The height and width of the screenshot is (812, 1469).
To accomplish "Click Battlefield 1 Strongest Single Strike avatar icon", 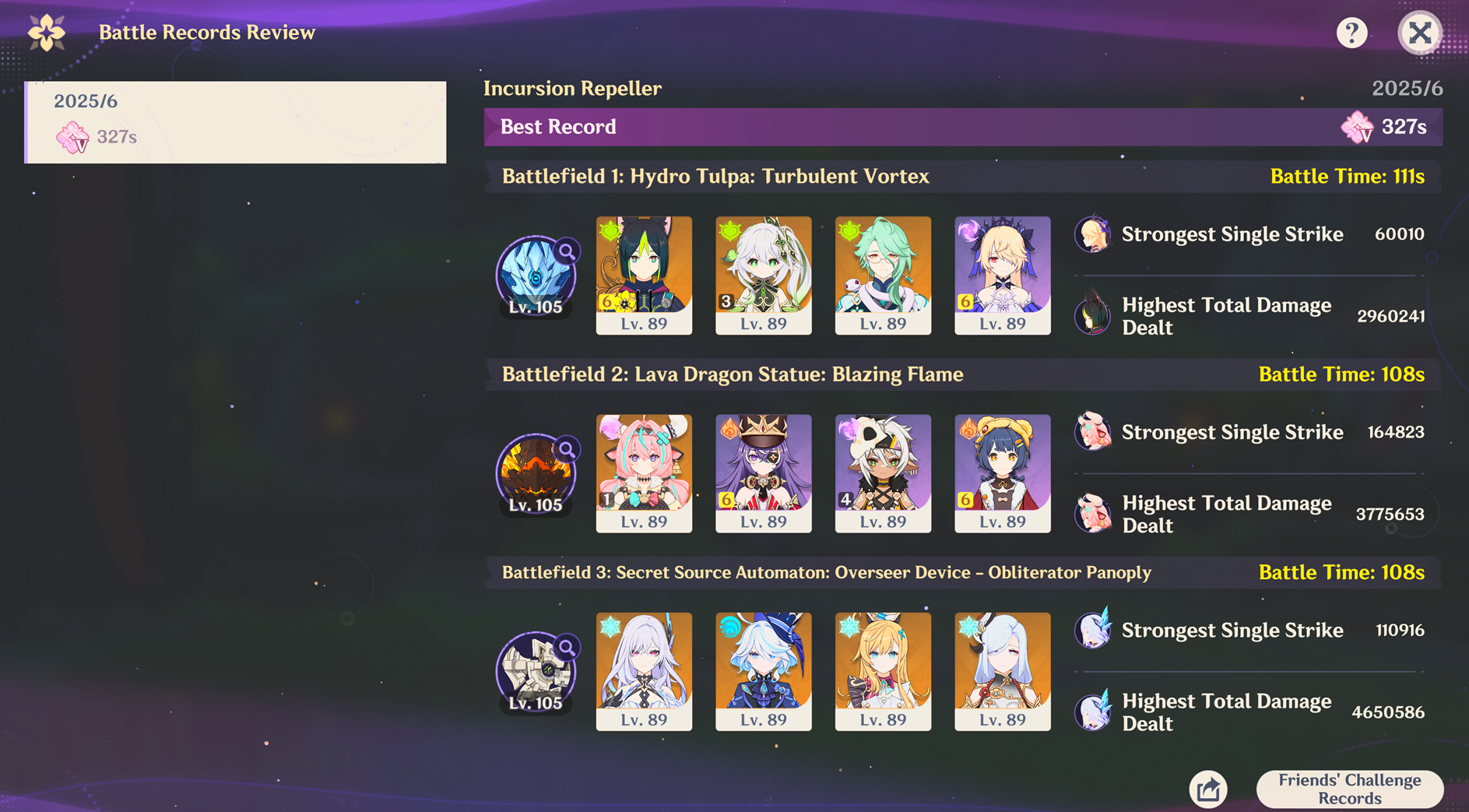I will tap(1093, 234).
